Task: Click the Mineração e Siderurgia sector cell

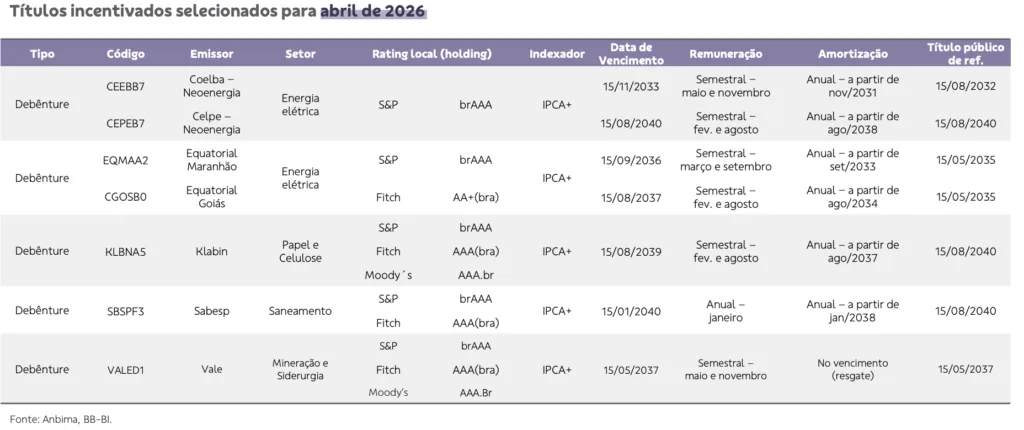Action: [x=300, y=369]
